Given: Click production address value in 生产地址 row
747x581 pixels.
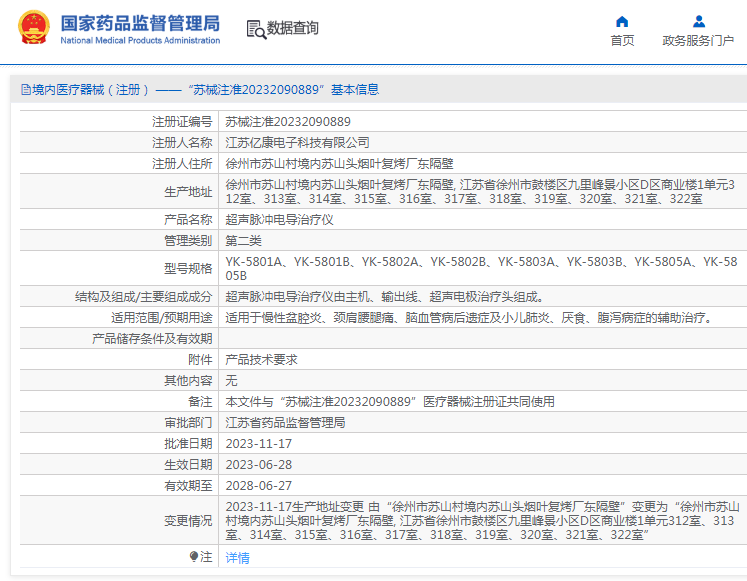Looking at the screenshot, I should (480, 191).
